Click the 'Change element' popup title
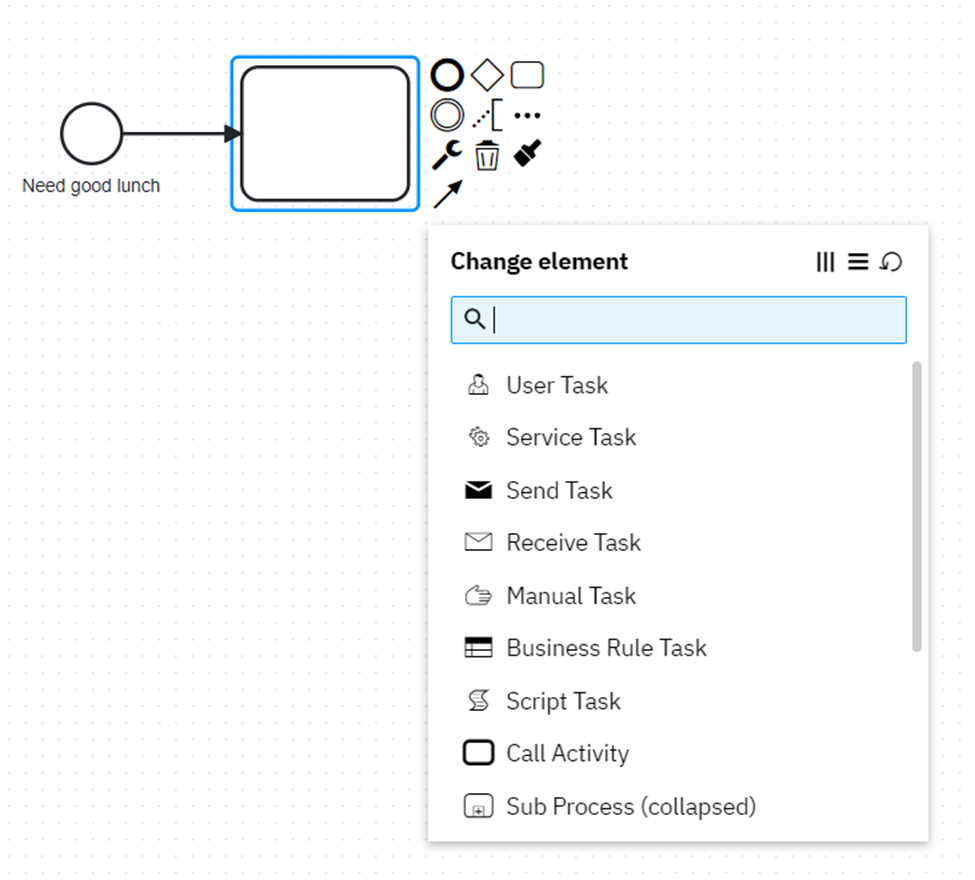975x880 pixels. [x=539, y=262]
